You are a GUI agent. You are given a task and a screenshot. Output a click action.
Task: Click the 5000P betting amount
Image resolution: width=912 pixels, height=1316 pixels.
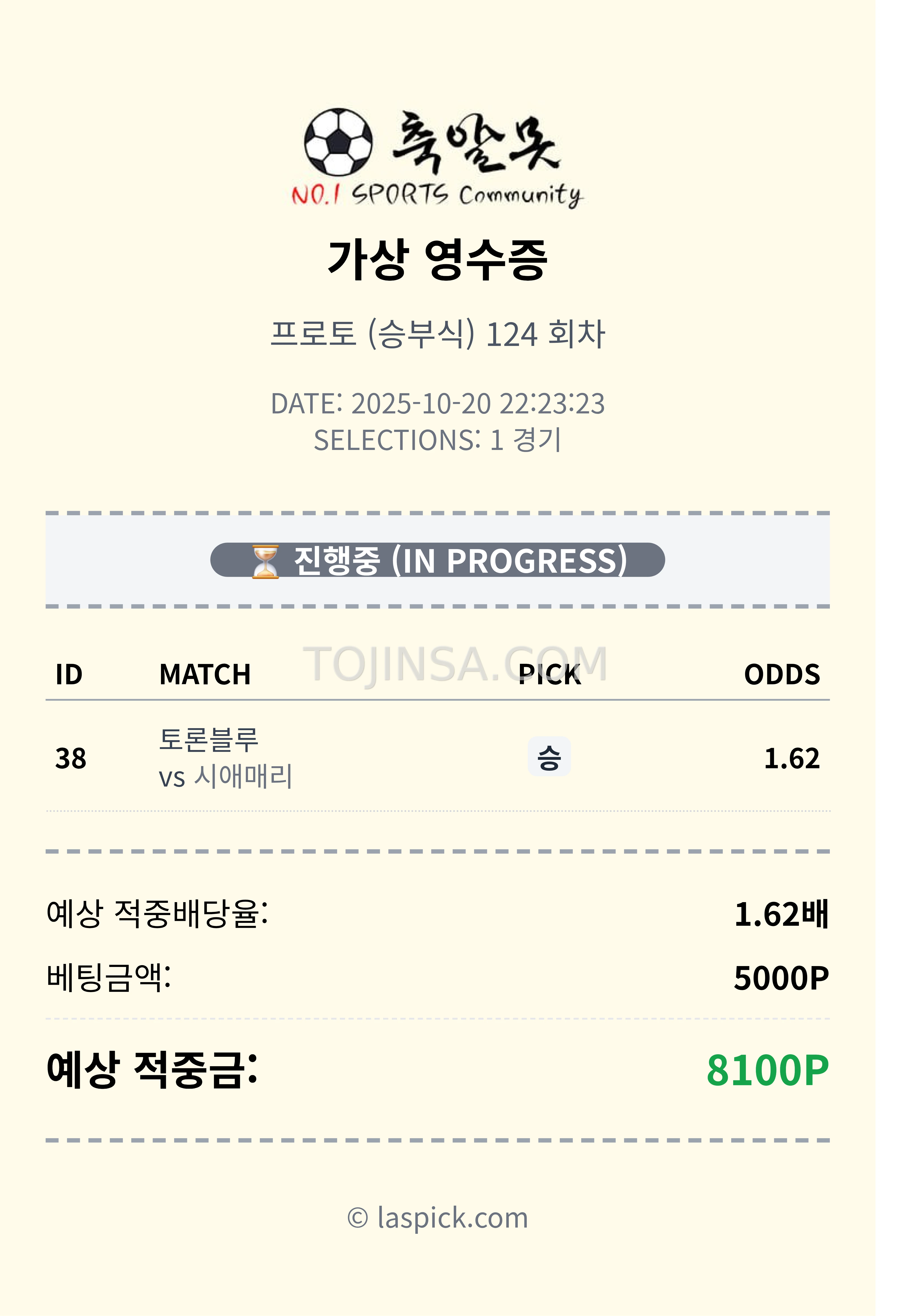click(781, 978)
